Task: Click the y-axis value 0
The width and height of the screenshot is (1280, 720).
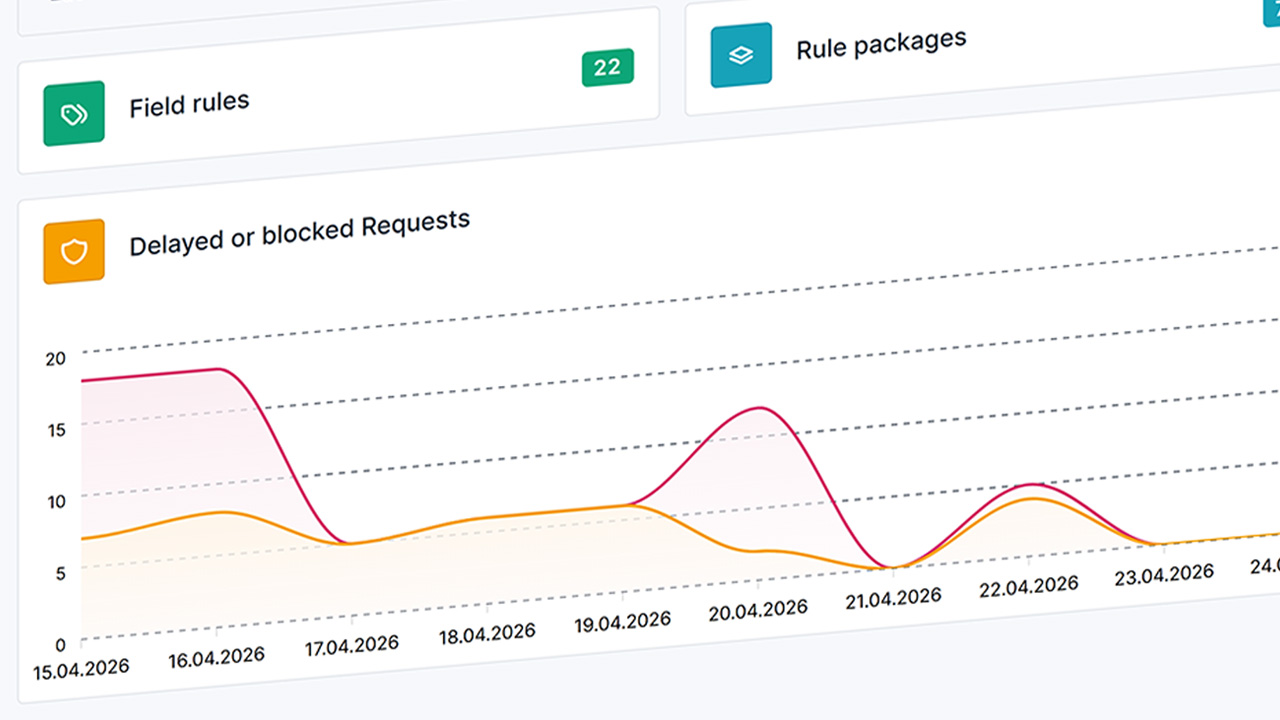Action: point(60,645)
